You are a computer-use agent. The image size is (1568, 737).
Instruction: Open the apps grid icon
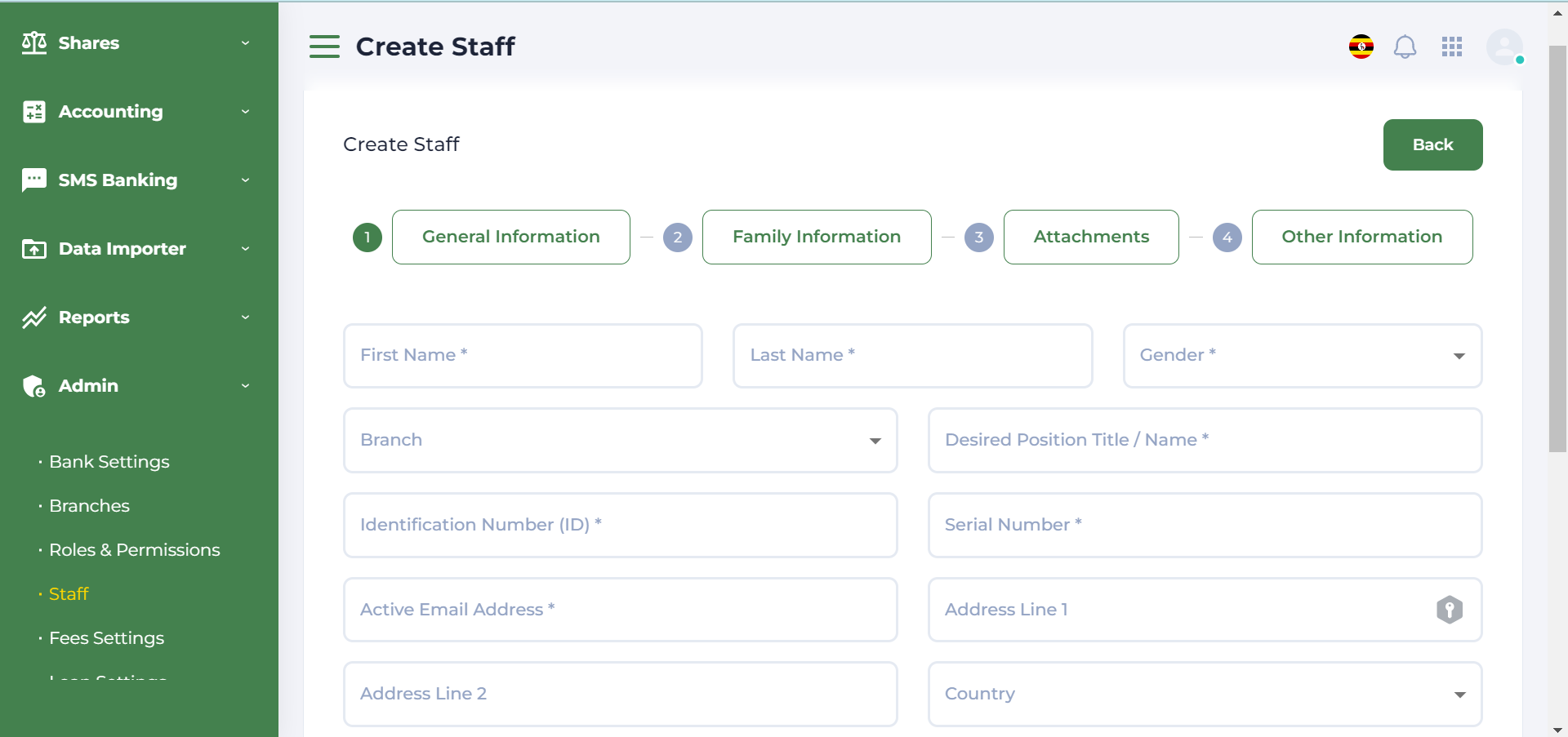1452,47
